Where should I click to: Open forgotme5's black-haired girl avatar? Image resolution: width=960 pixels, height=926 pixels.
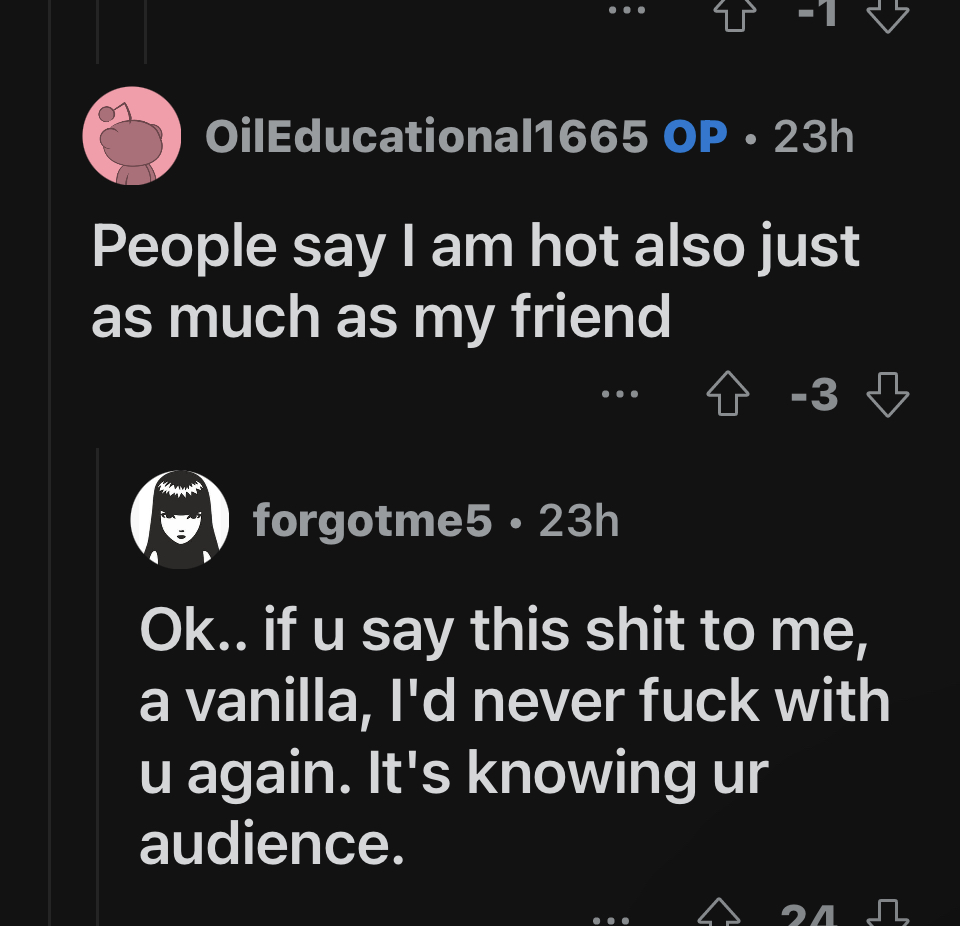coord(180,519)
